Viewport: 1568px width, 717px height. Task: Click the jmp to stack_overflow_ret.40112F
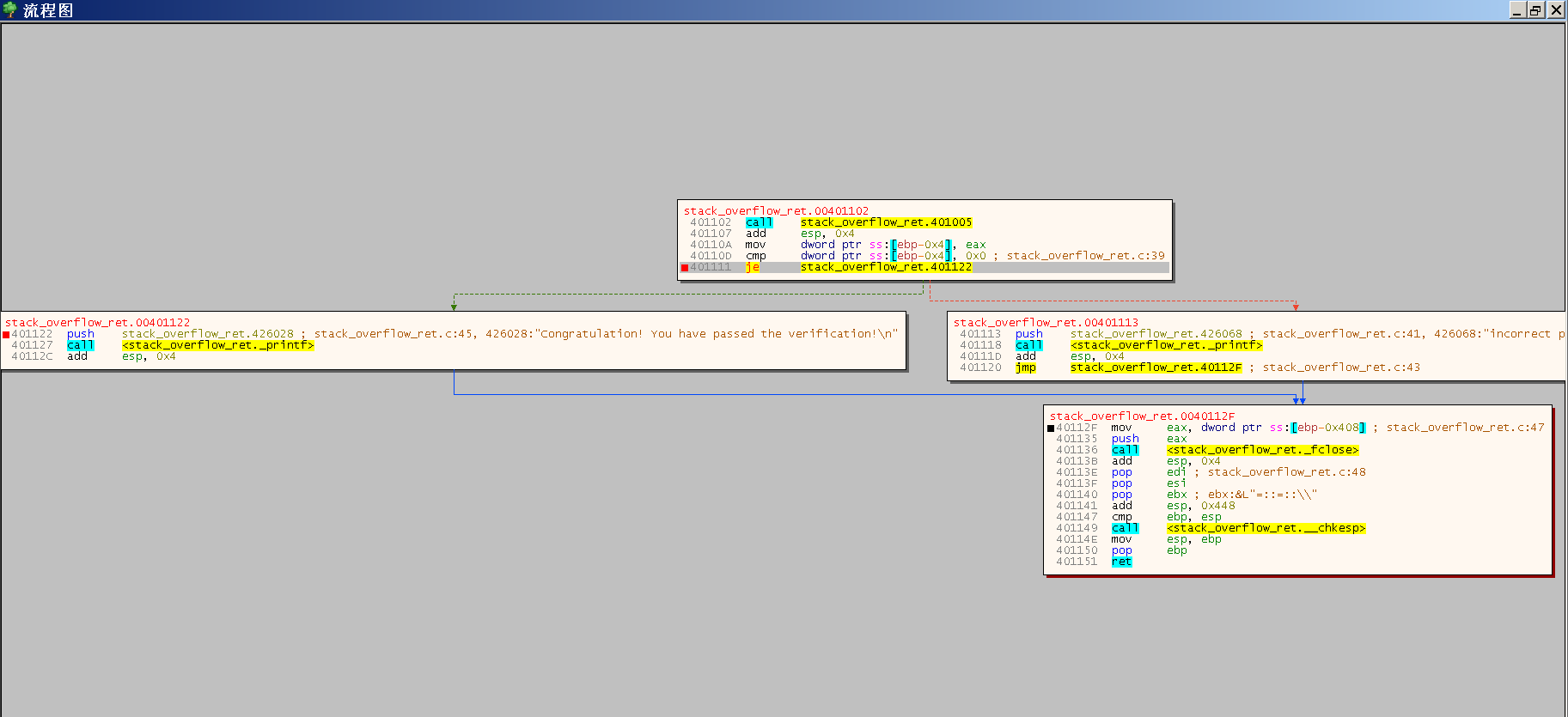1155,368
